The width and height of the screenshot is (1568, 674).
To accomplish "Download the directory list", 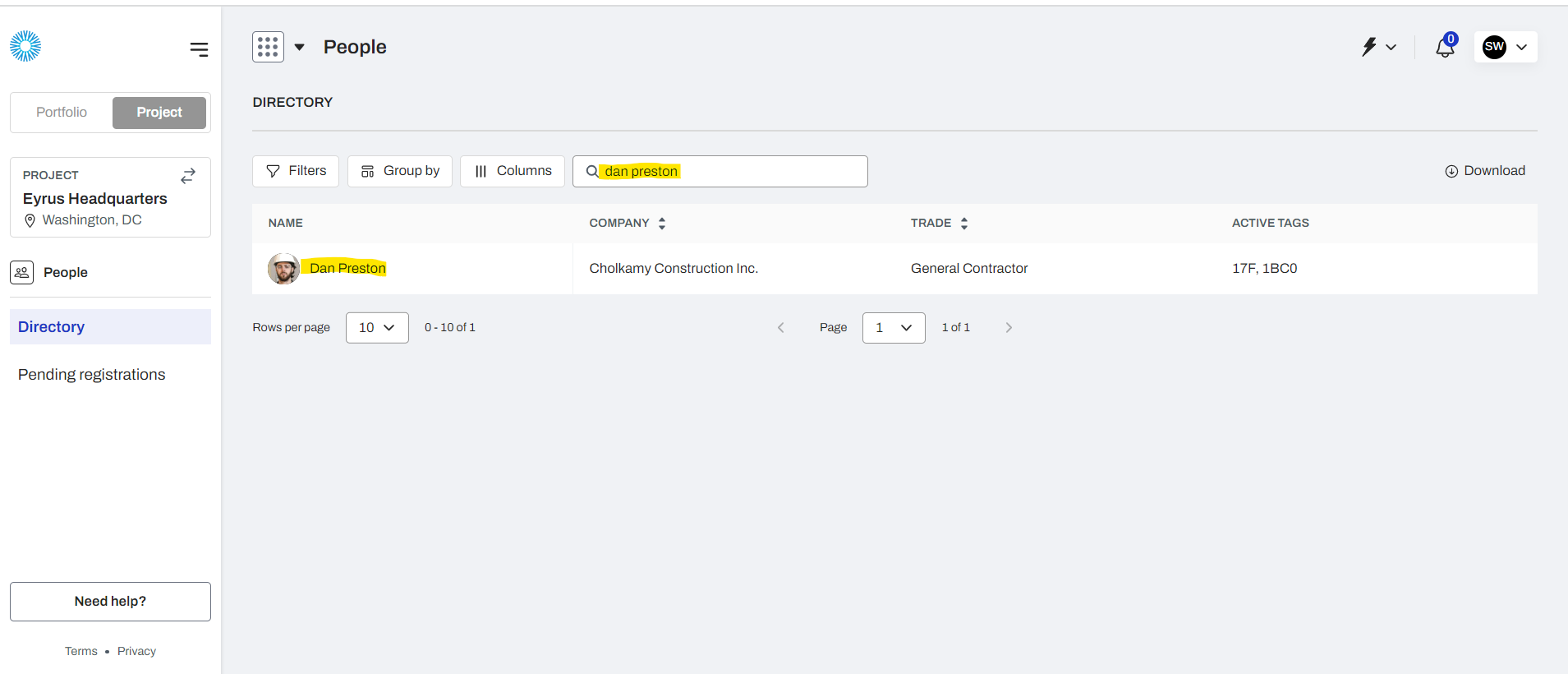I will (1485, 171).
